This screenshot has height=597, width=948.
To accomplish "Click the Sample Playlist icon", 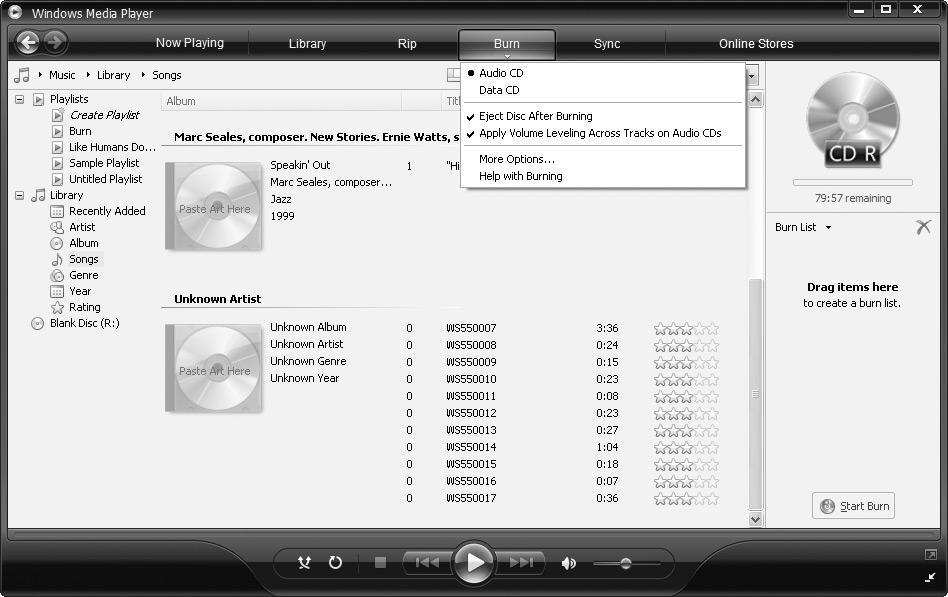I will pyautogui.click(x=57, y=163).
